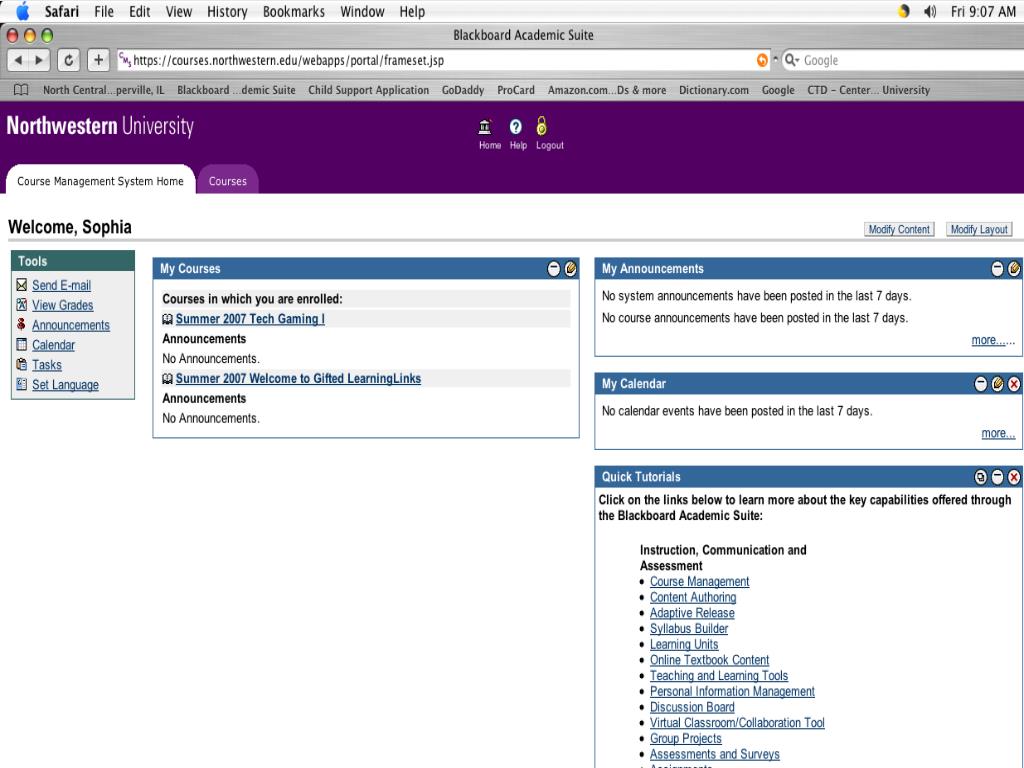Open the Virtual Classroom/Collaboration Tool link
The width and height of the screenshot is (1024, 768).
[x=737, y=722]
